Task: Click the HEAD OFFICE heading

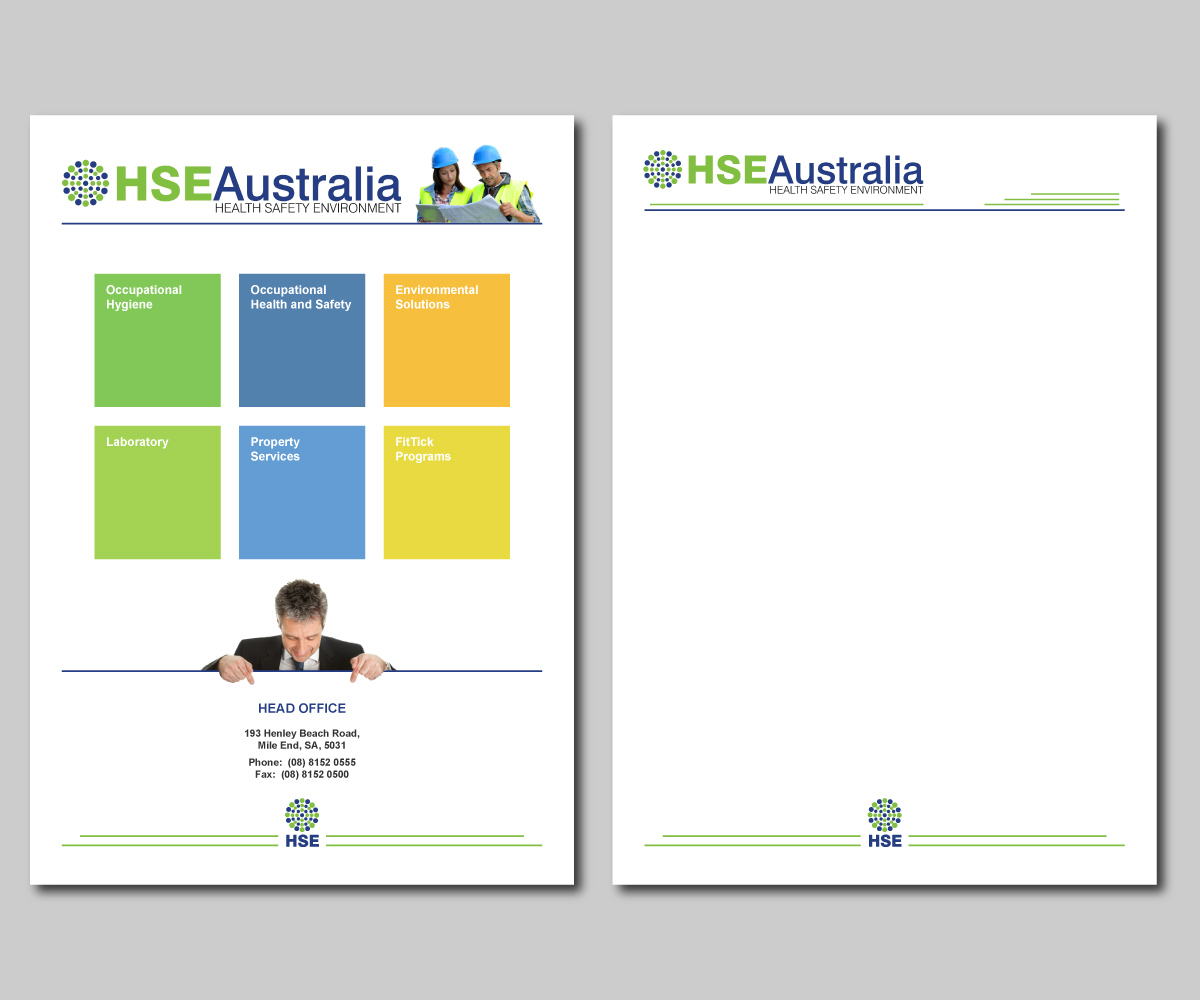Action: tap(301, 708)
